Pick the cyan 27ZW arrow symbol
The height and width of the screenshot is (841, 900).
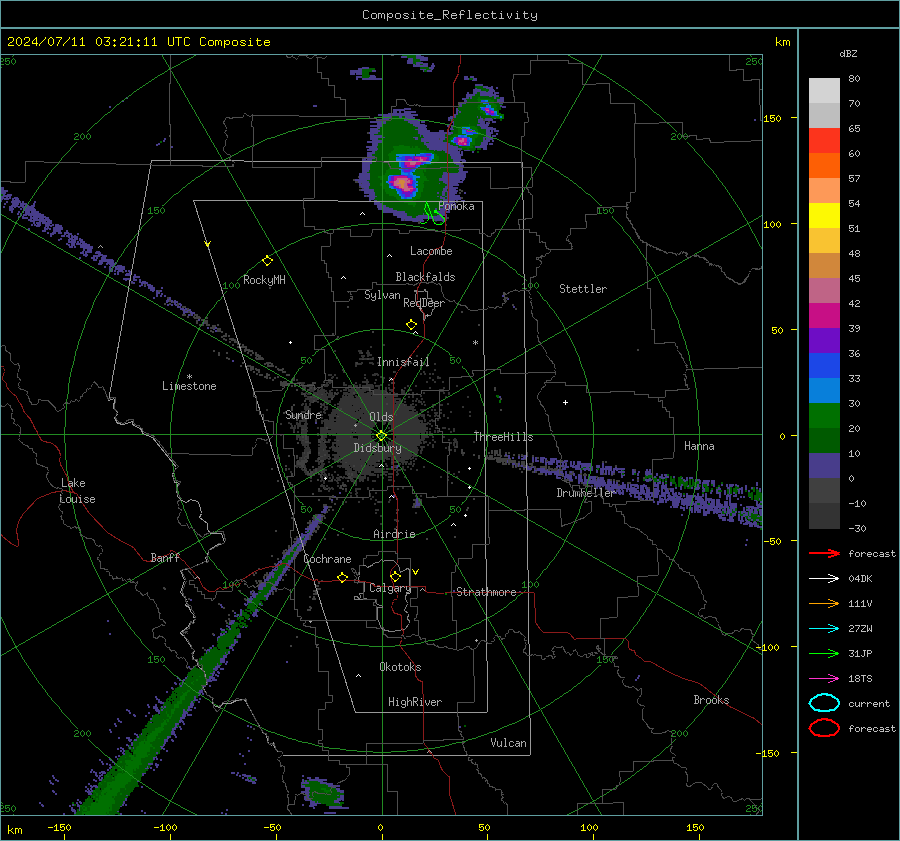pos(824,629)
